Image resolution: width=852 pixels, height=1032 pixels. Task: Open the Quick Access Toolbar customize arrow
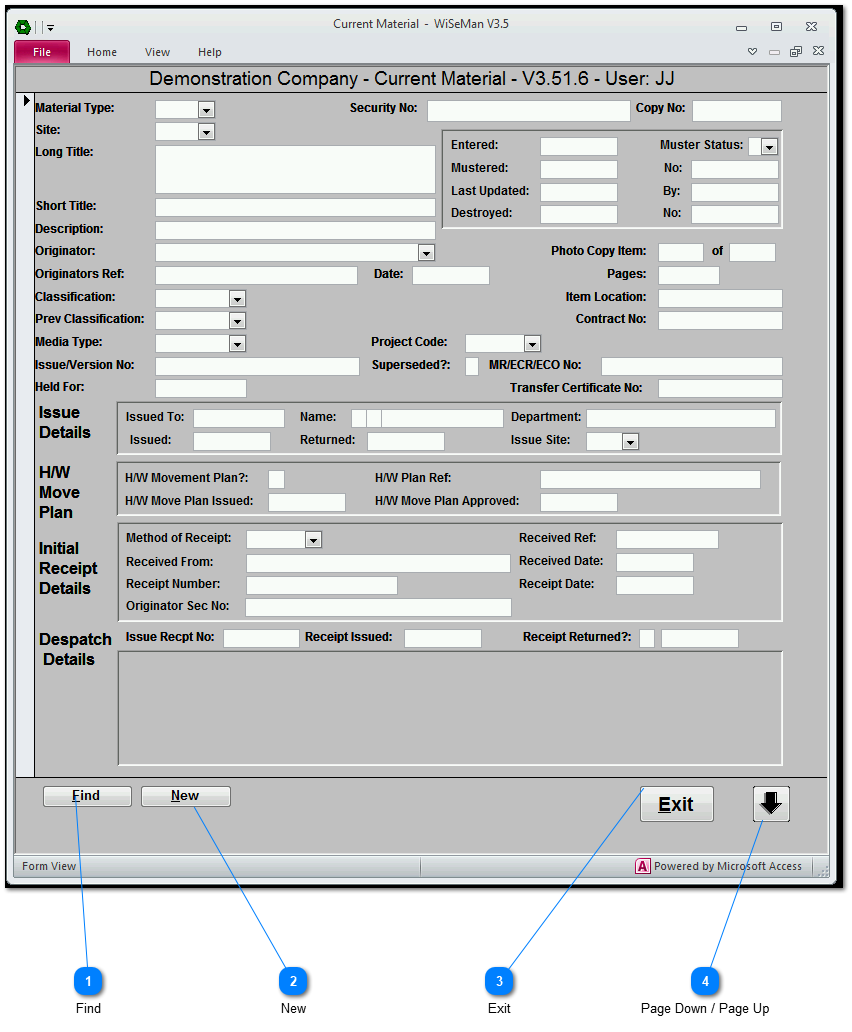[x=51, y=28]
